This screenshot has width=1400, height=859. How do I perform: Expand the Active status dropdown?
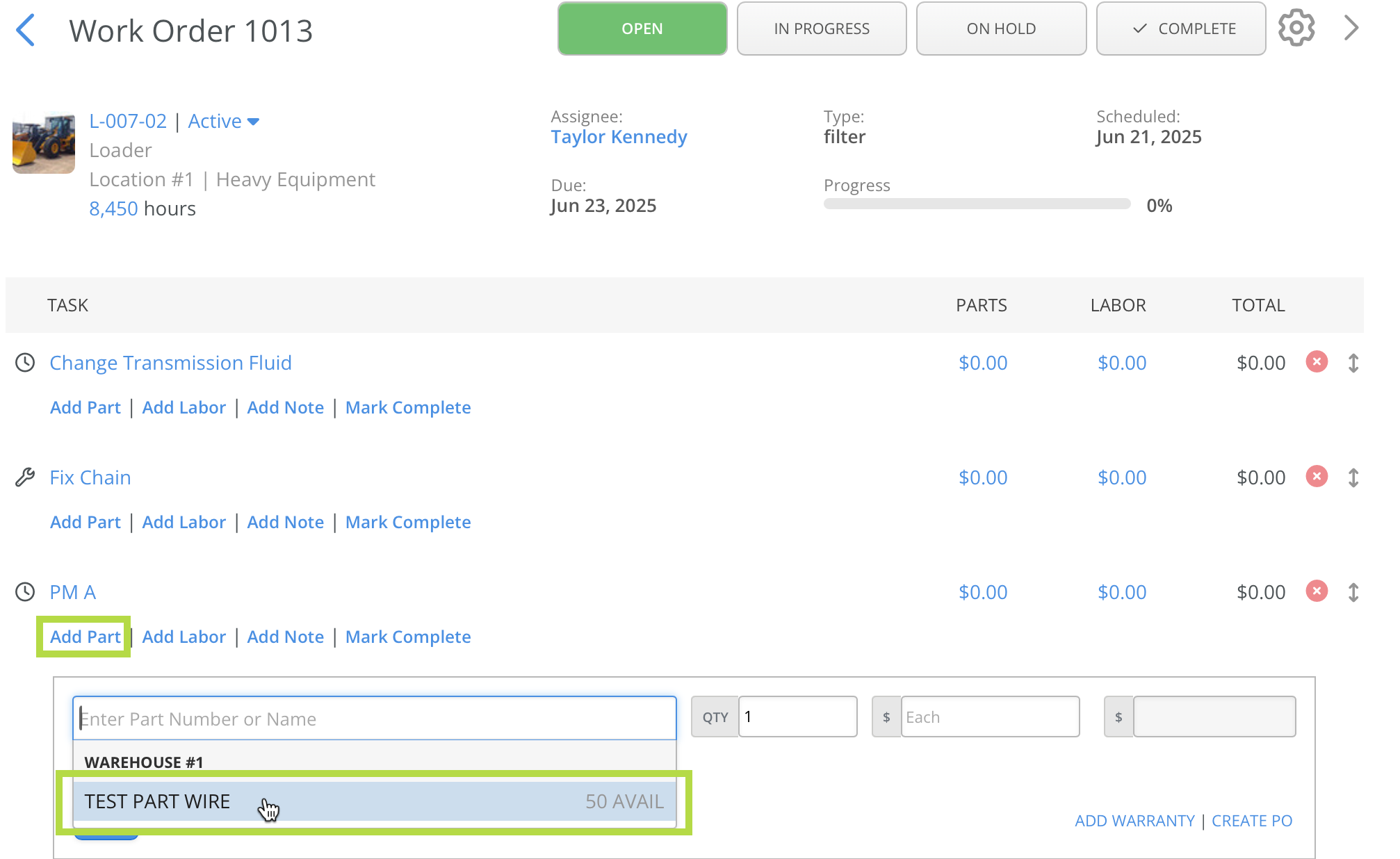(253, 122)
